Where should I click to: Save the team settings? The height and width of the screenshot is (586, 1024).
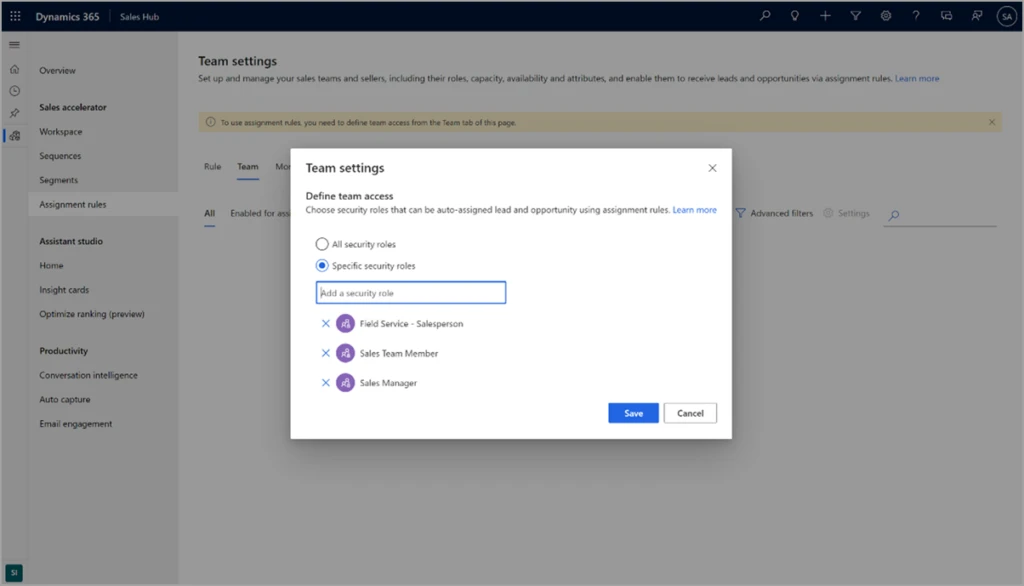pyautogui.click(x=633, y=412)
